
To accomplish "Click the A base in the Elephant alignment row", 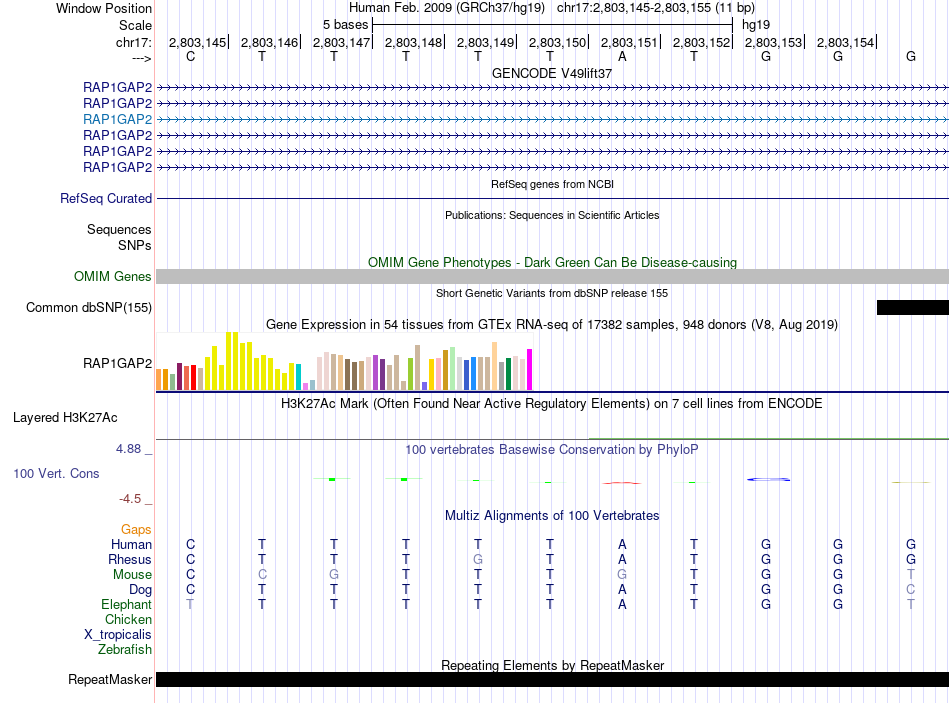I will [x=622, y=604].
